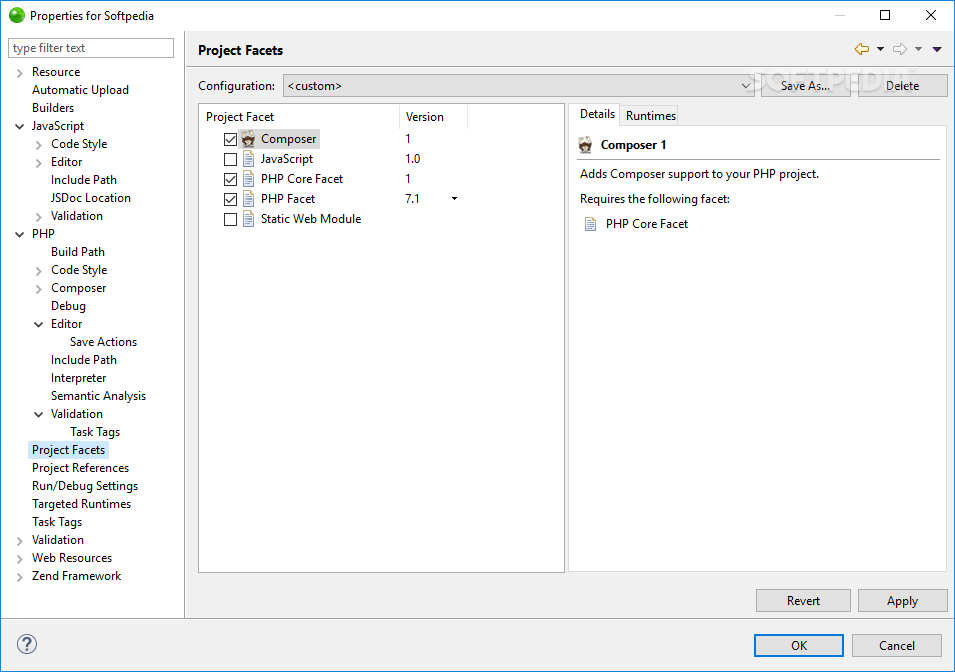The image size is (955, 672).
Task: Click the Composer facet icon in the list
Action: point(248,139)
